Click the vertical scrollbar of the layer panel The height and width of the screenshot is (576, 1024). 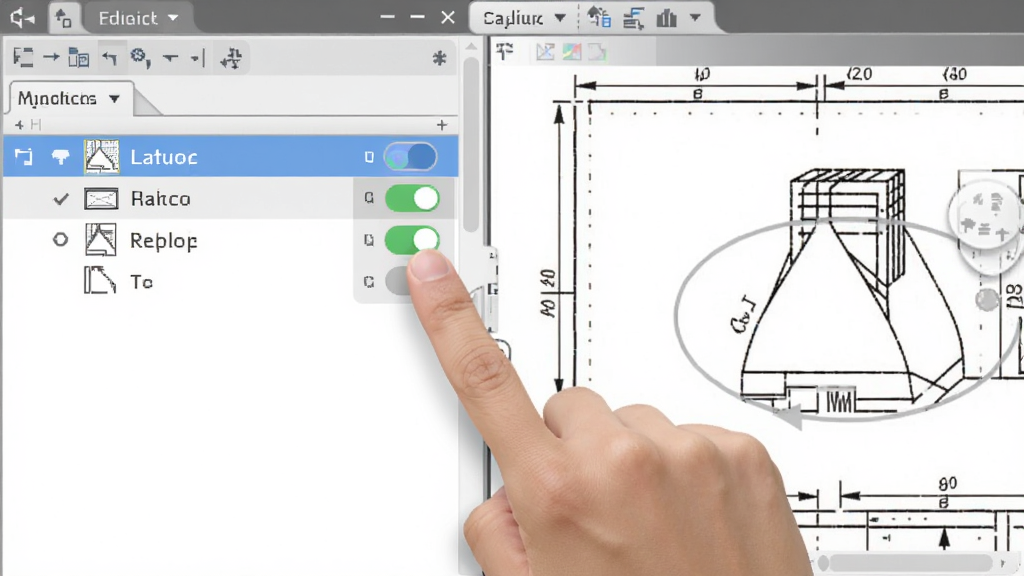pyautogui.click(x=470, y=144)
